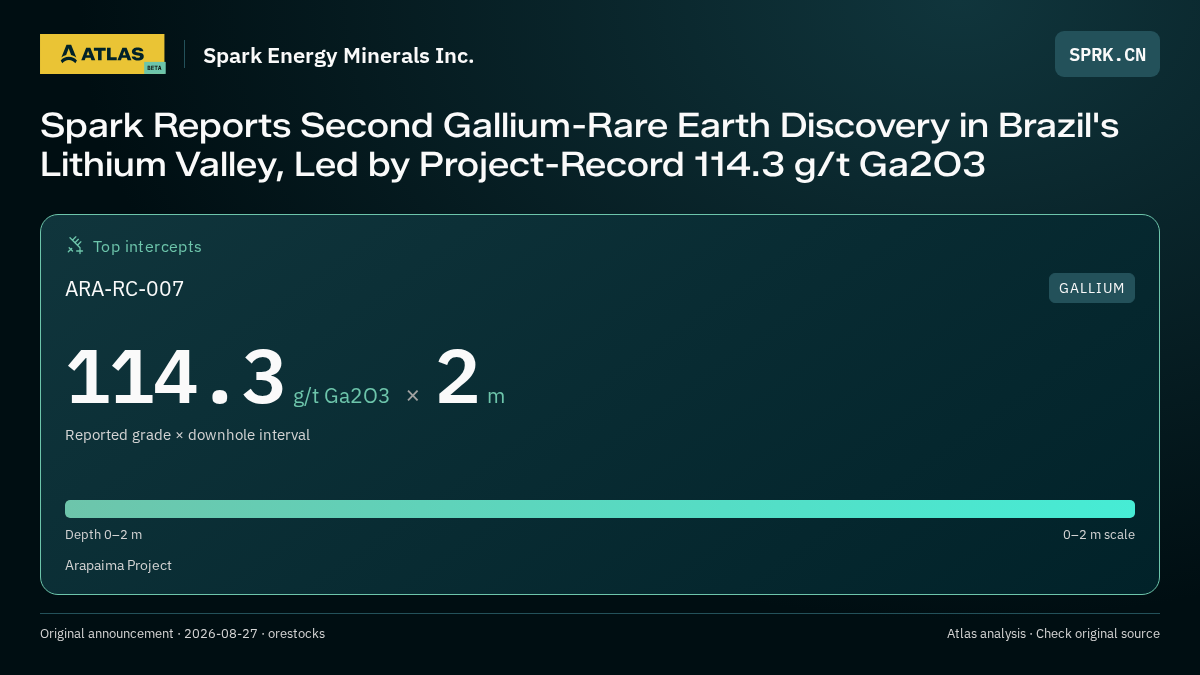Image resolution: width=1200 pixels, height=675 pixels.
Task: Select 'Reported grade × downhole interval' caption
Action: point(187,435)
